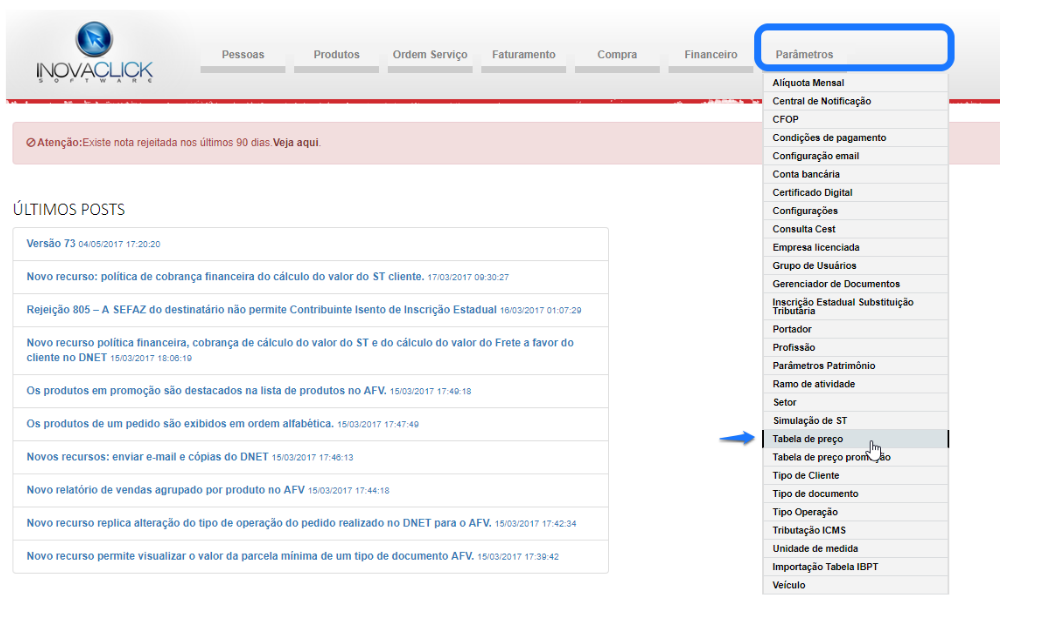Open Certificado Digital settings
The height and width of the screenshot is (625, 1040).
click(812, 193)
